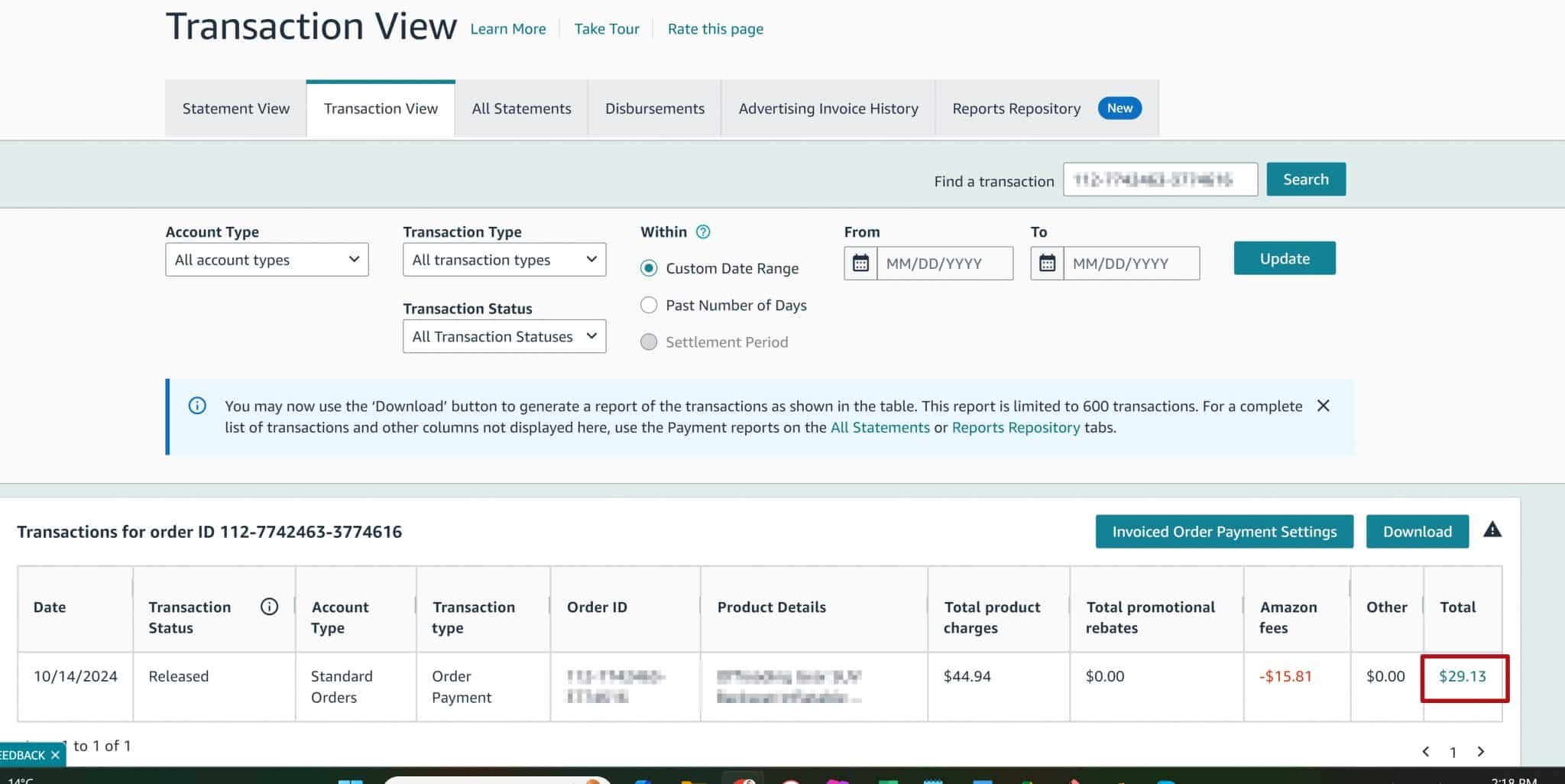Screen dimensions: 1565x784
Task: Expand the Transaction Type dropdown
Action: tap(504, 260)
